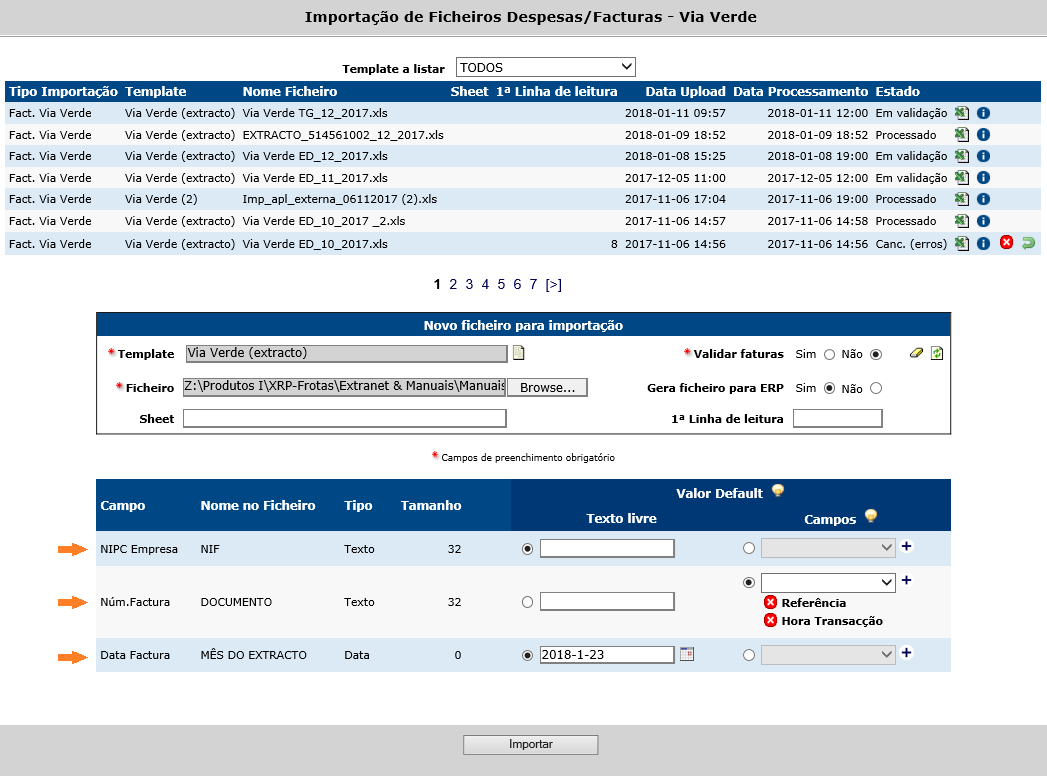Click the green reprocess arrow on the cancelled row
The image size is (1047, 776).
click(x=1028, y=243)
